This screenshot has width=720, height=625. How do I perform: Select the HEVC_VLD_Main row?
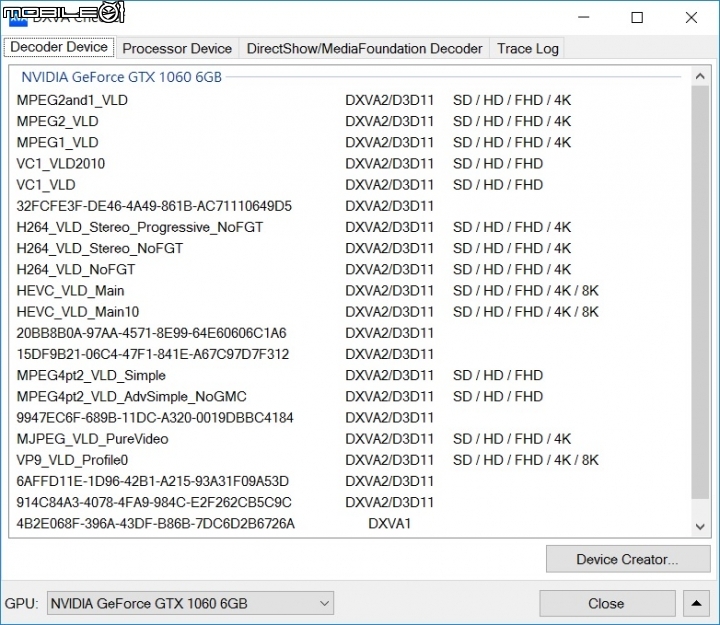[x=349, y=291]
